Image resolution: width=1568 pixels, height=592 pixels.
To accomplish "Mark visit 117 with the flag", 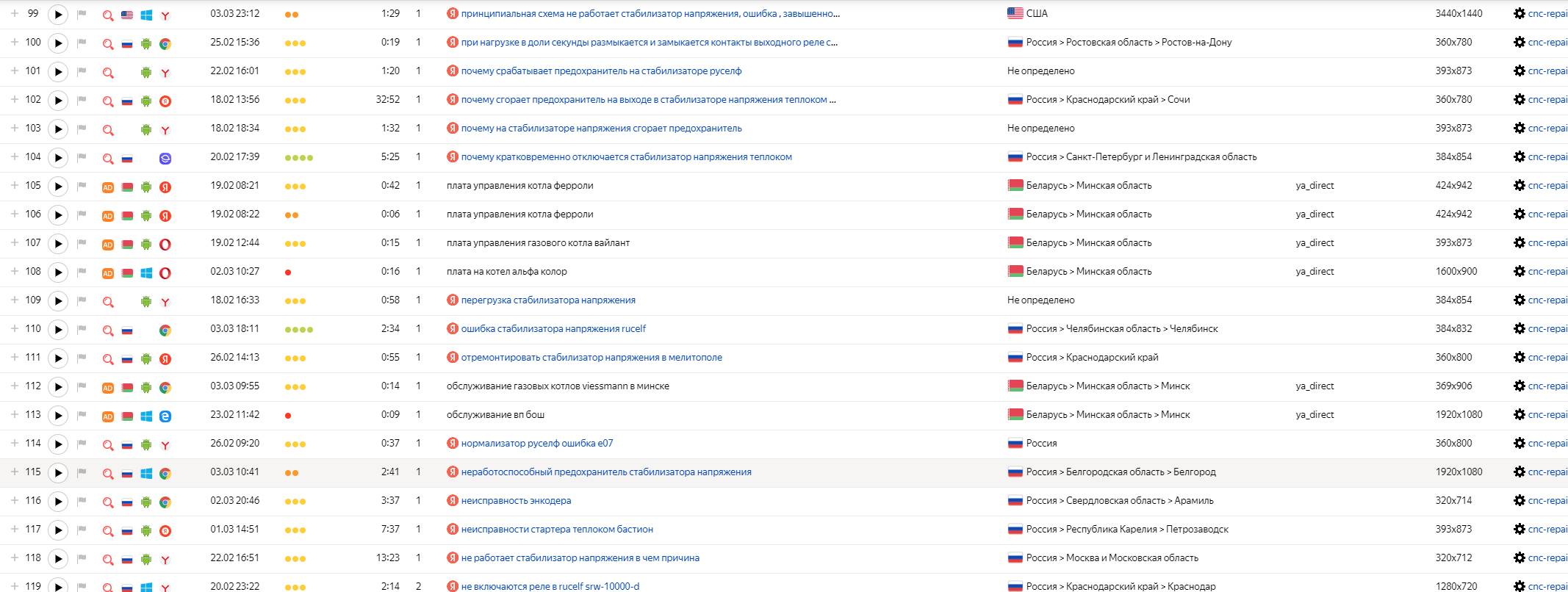I will point(82,530).
